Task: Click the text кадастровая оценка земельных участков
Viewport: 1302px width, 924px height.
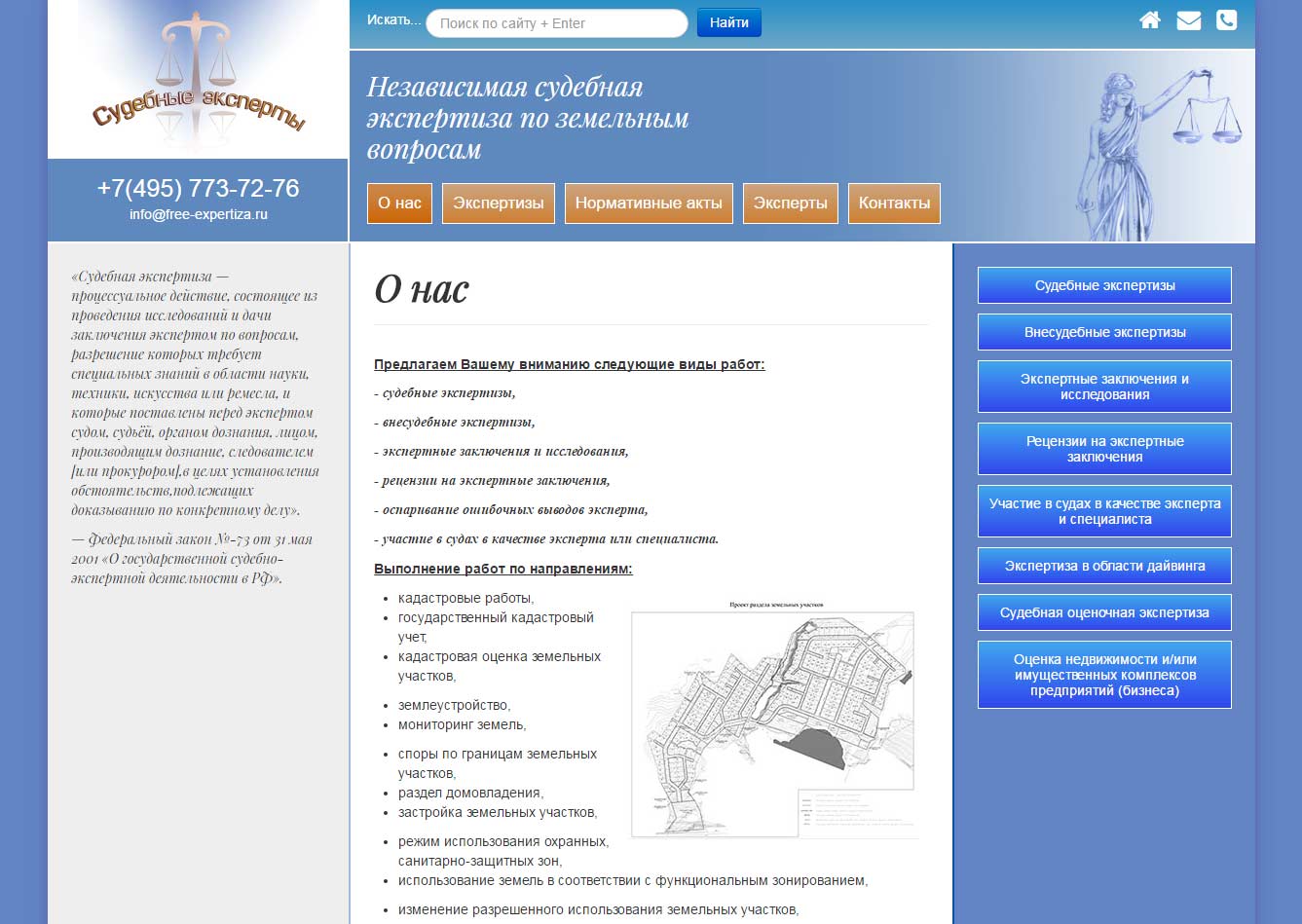Action: point(500,666)
